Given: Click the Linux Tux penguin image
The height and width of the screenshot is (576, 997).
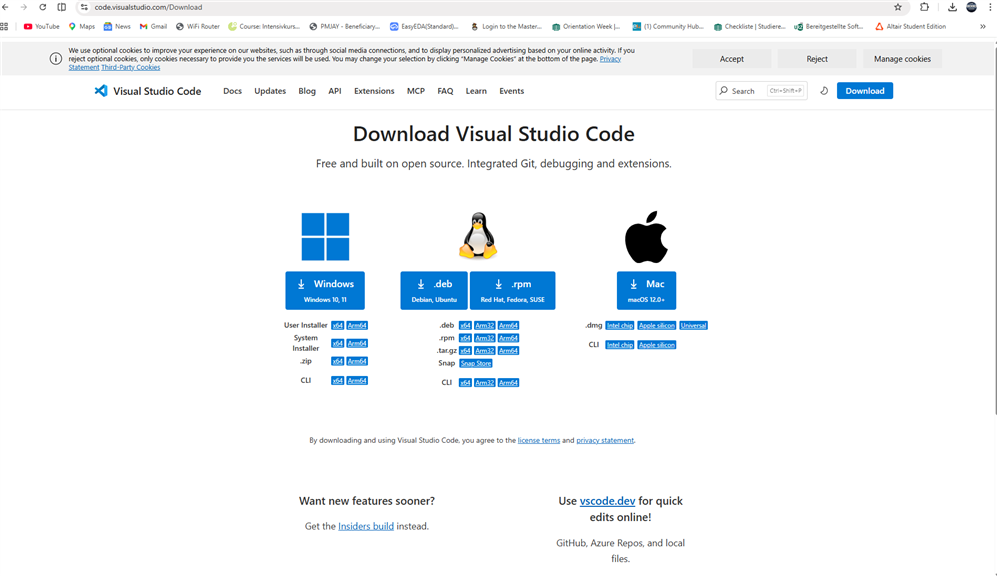Looking at the screenshot, I should [x=478, y=236].
